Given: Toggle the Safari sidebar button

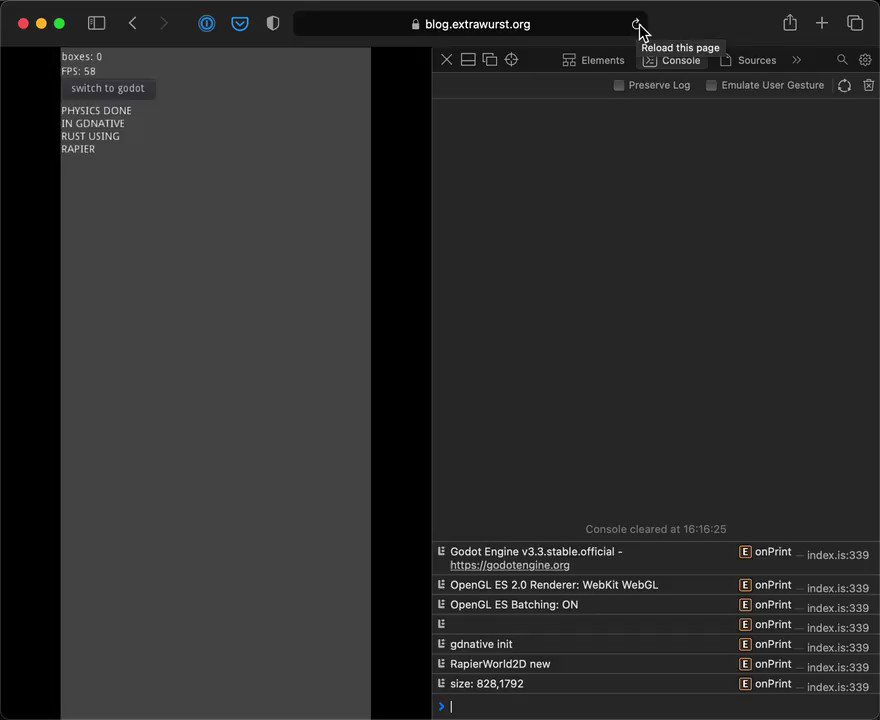Looking at the screenshot, I should tap(96, 23).
